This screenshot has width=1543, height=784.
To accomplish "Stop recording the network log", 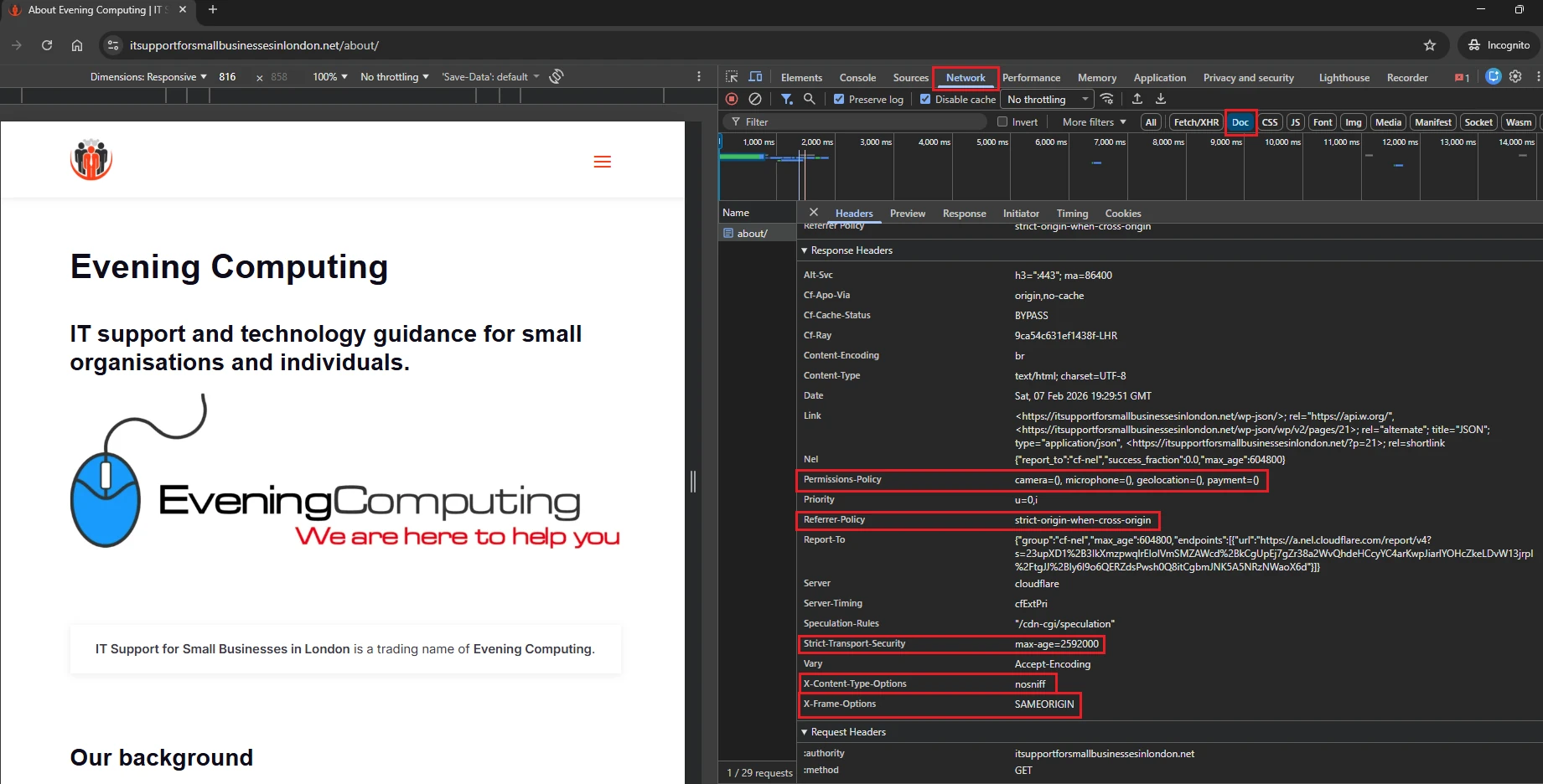I will tap(732, 99).
